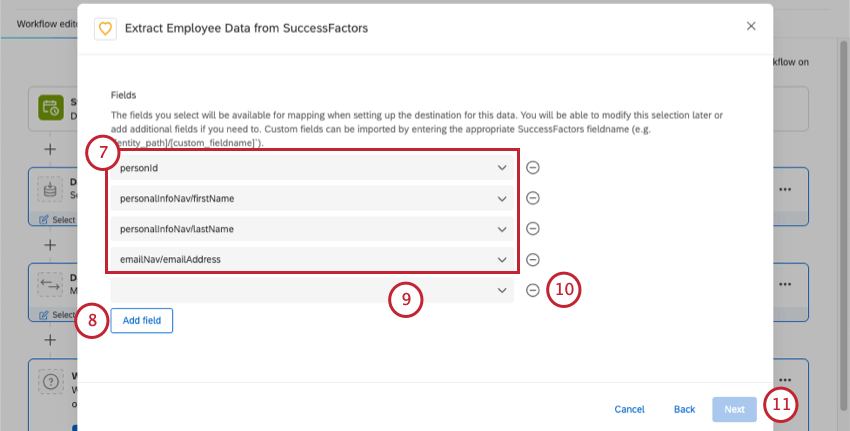Remove the empty field row
Screen dimensions: 850x431
point(533,290)
